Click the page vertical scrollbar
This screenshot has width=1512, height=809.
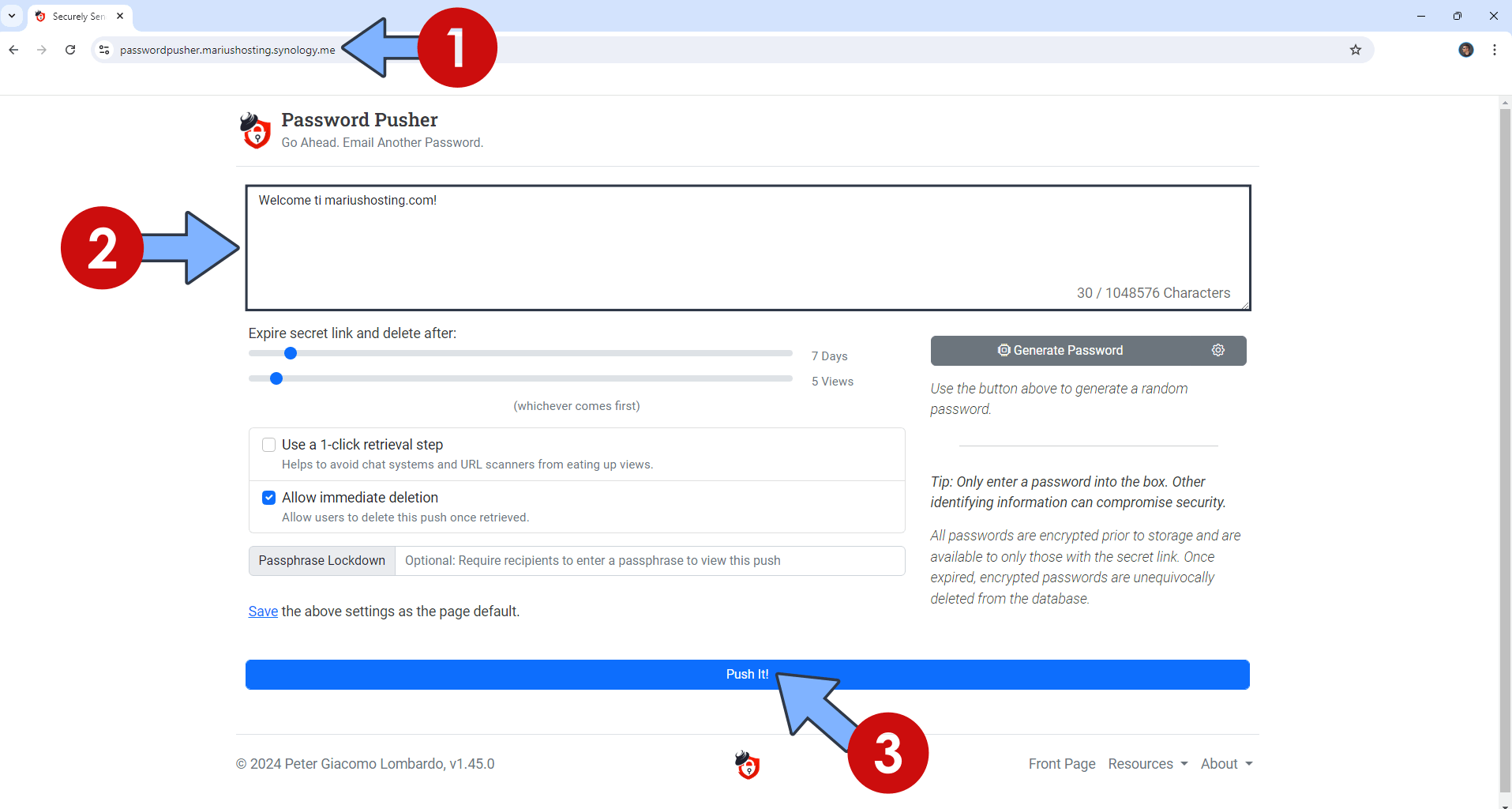coord(1505,450)
